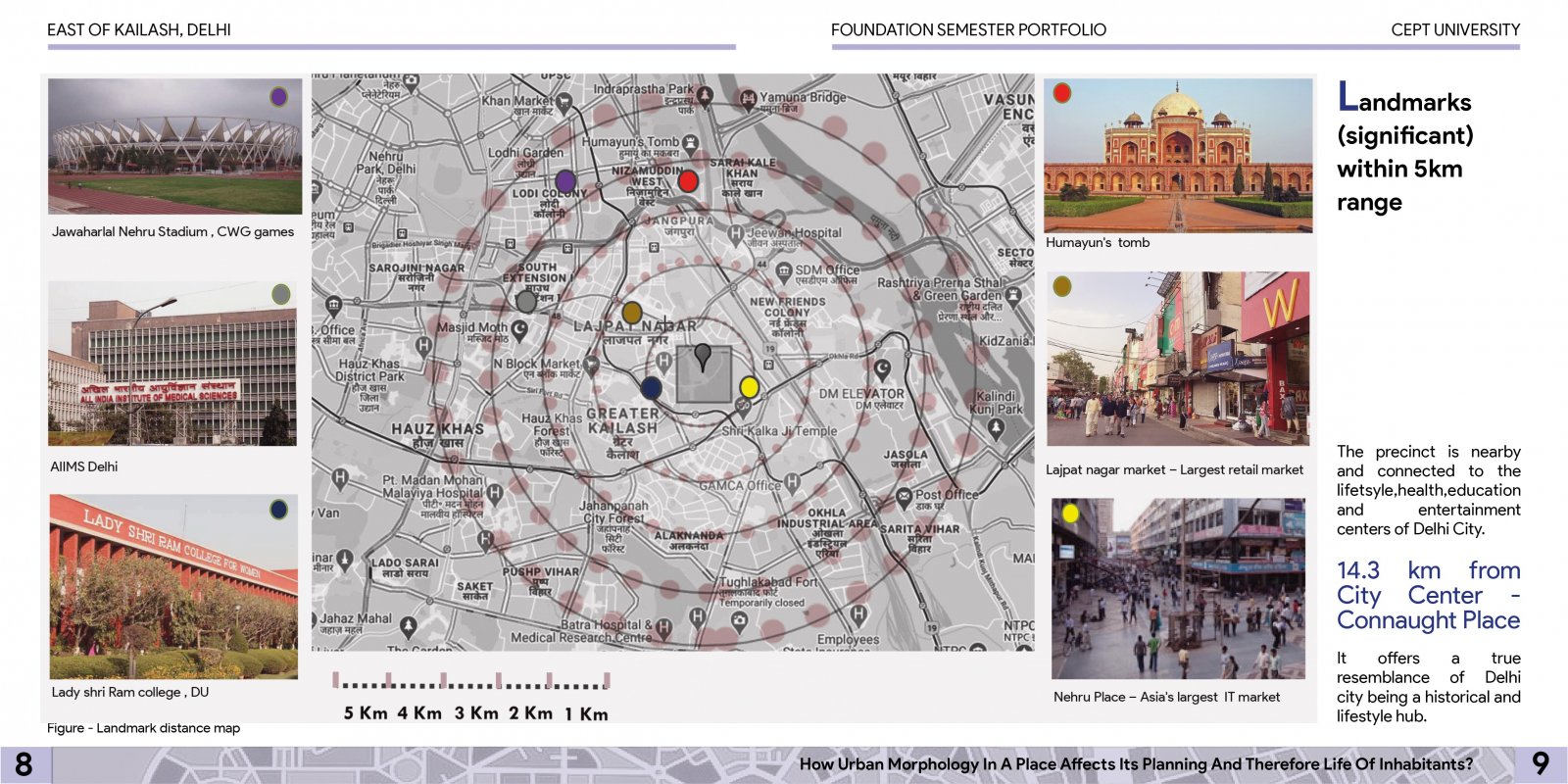Select the Khan Market map pin
Screen dimensions: 1568x784
(564, 101)
